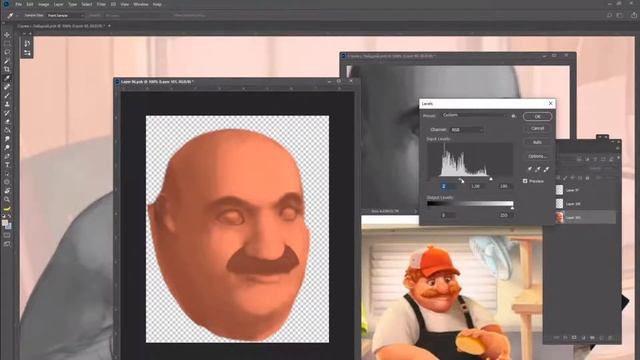Screen dimensions: 640x360
Task: Select the Path Selection tool
Action: click(x=7, y=173)
